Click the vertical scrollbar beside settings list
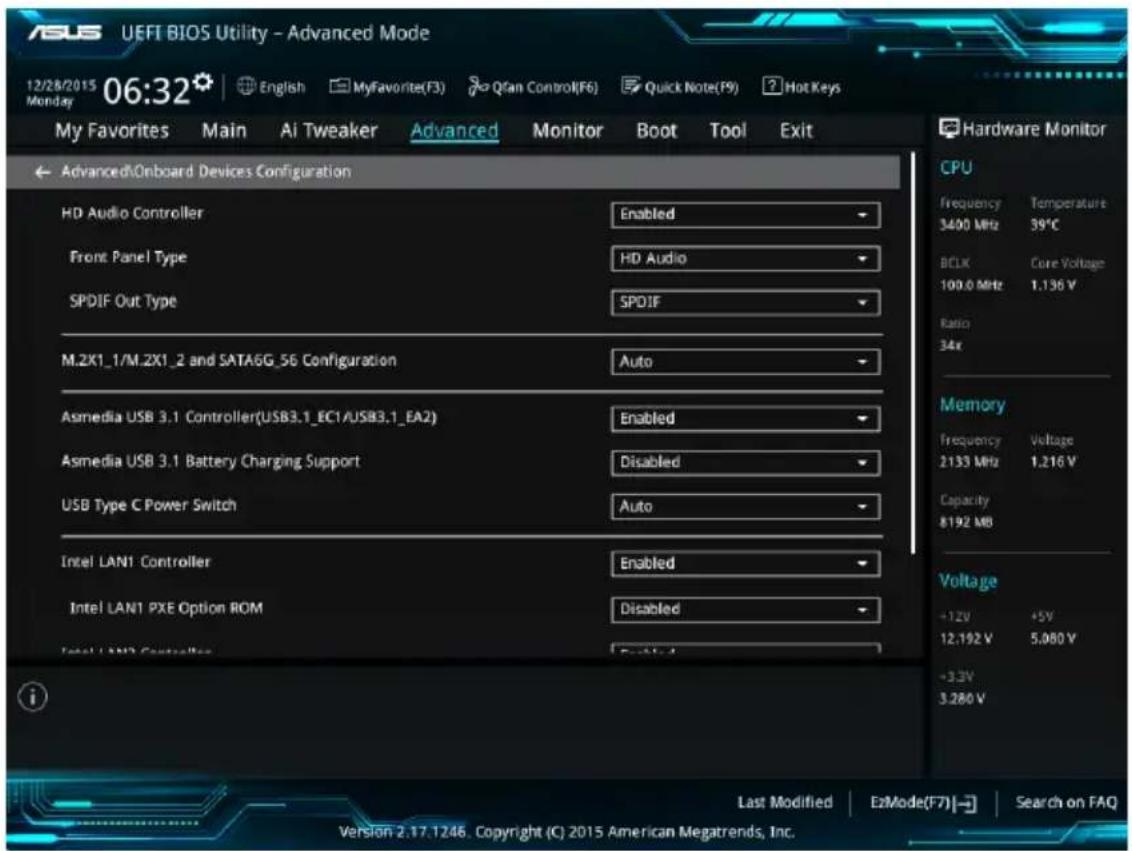Screen dimensions: 1132x851 tap(913, 354)
